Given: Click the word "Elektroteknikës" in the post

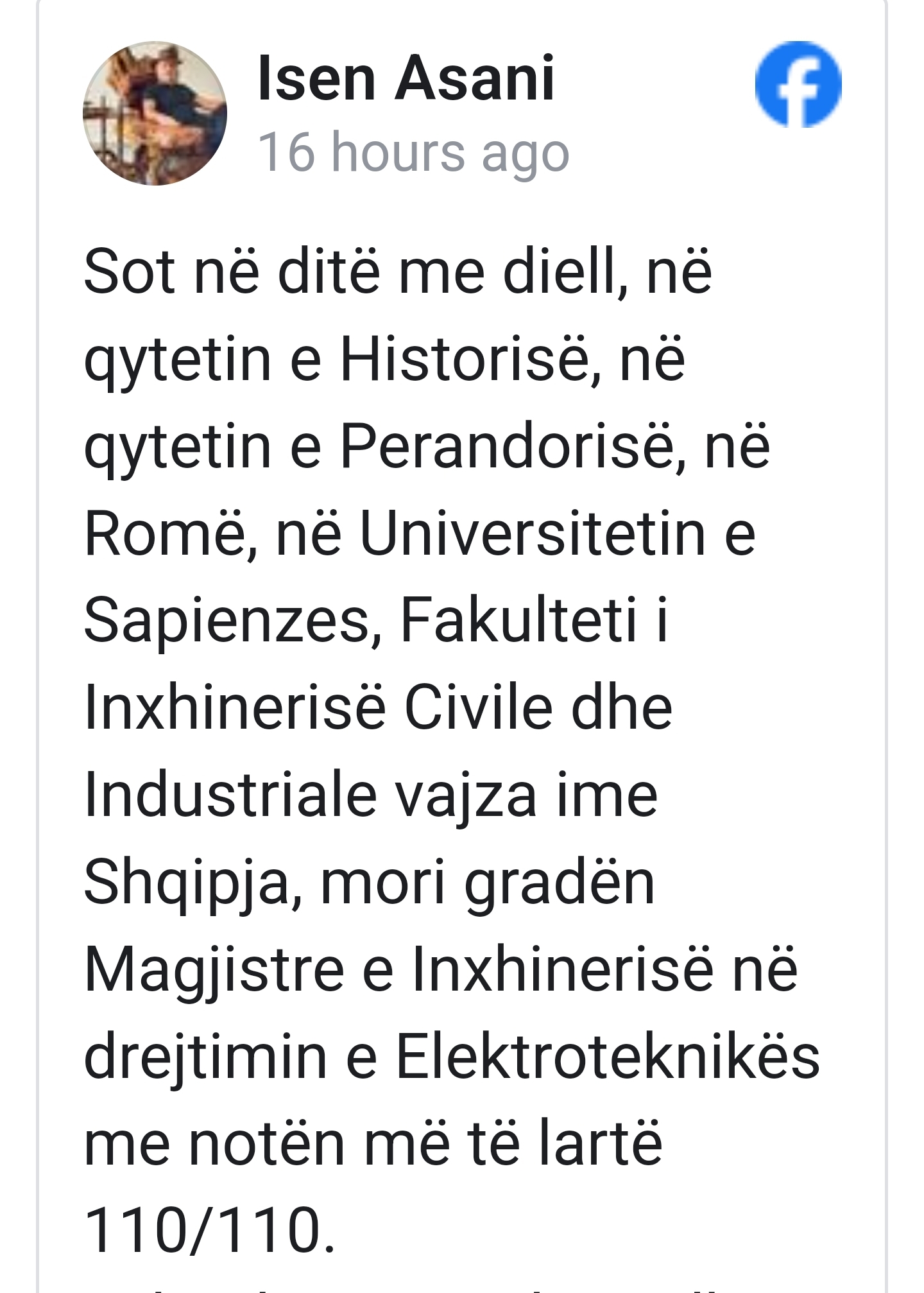Looking at the screenshot, I should 608,1057.
